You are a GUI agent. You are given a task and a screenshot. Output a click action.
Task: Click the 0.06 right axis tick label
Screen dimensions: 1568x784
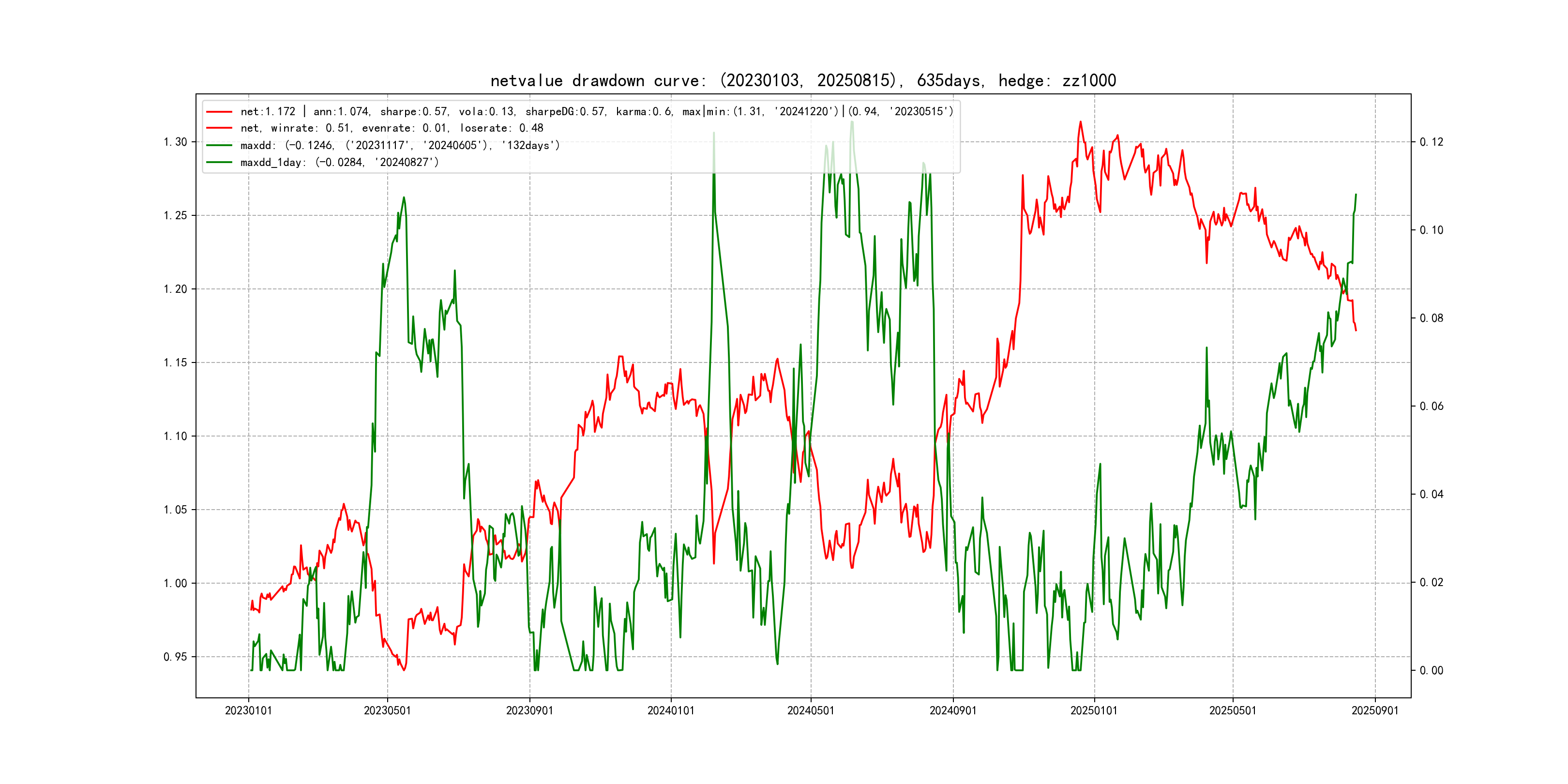pos(1431,406)
